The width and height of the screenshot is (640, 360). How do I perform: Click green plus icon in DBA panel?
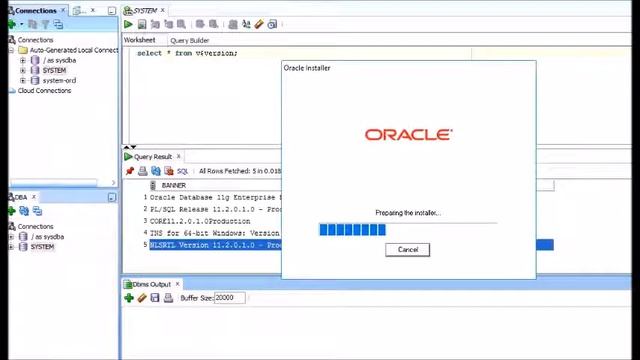(x=11, y=211)
